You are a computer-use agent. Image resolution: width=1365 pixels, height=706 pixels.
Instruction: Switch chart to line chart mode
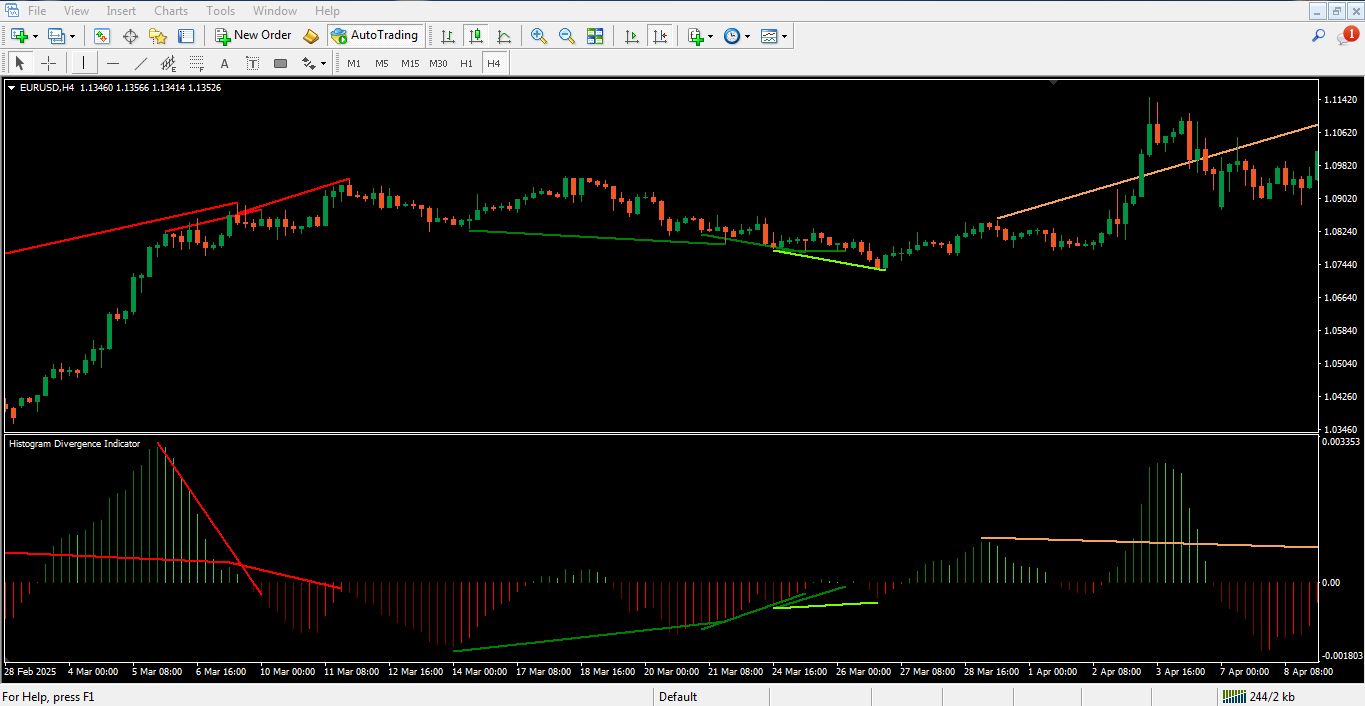coord(504,36)
